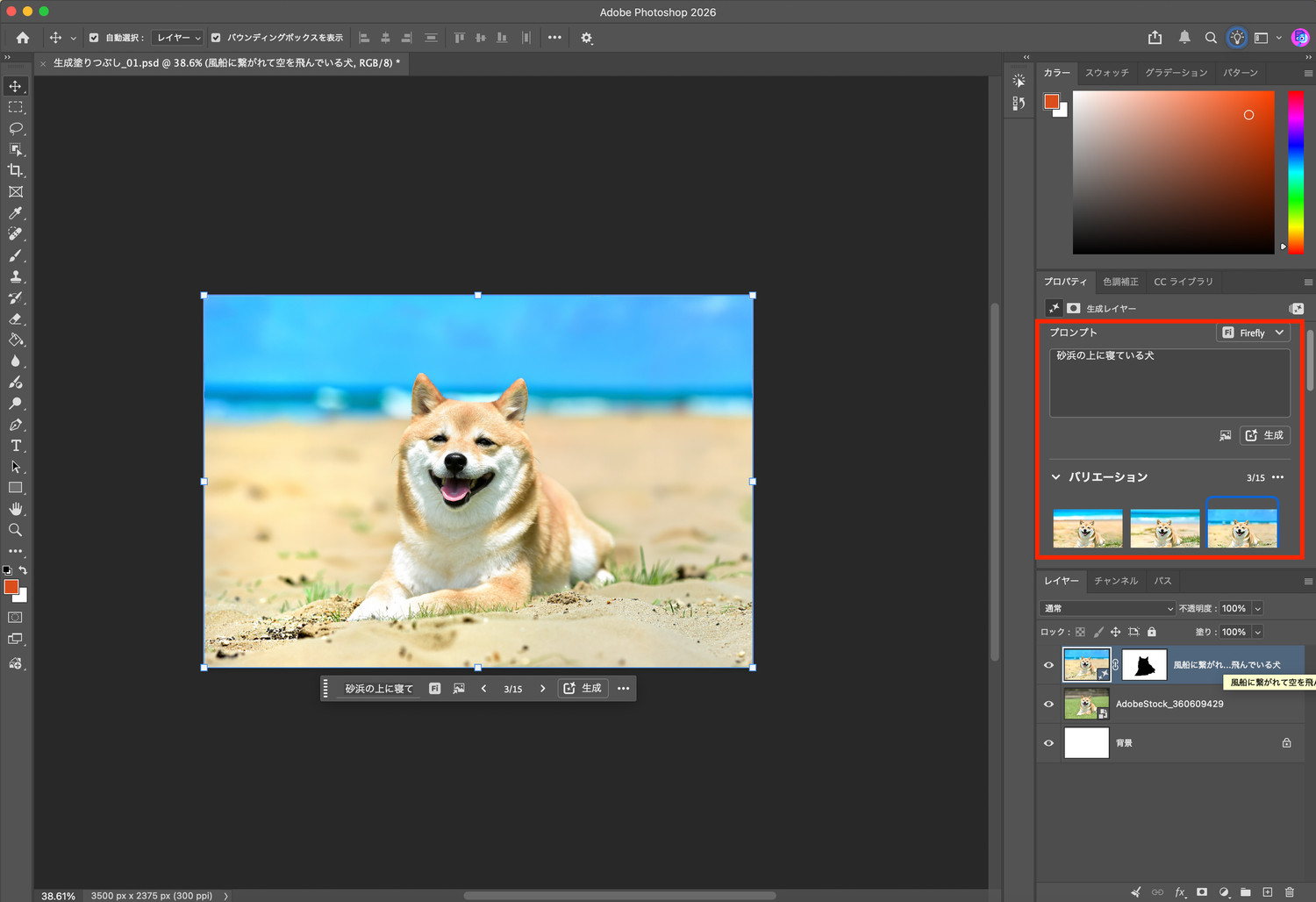Open the 不透明度 percentage dropdown arrow
1316x902 pixels.
coord(1257,608)
